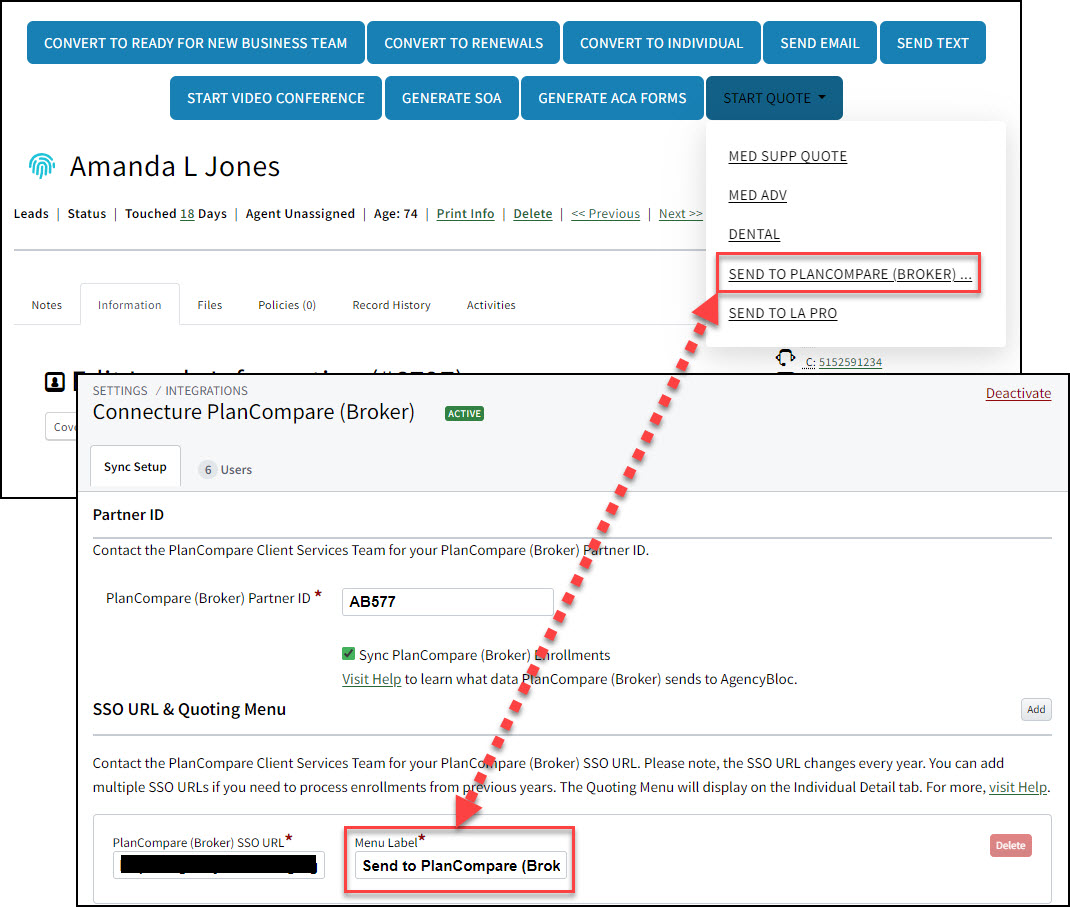Viewport: 1070px width, 907px height.
Task: Click the red Delete button for SSO row
Action: 1011,846
